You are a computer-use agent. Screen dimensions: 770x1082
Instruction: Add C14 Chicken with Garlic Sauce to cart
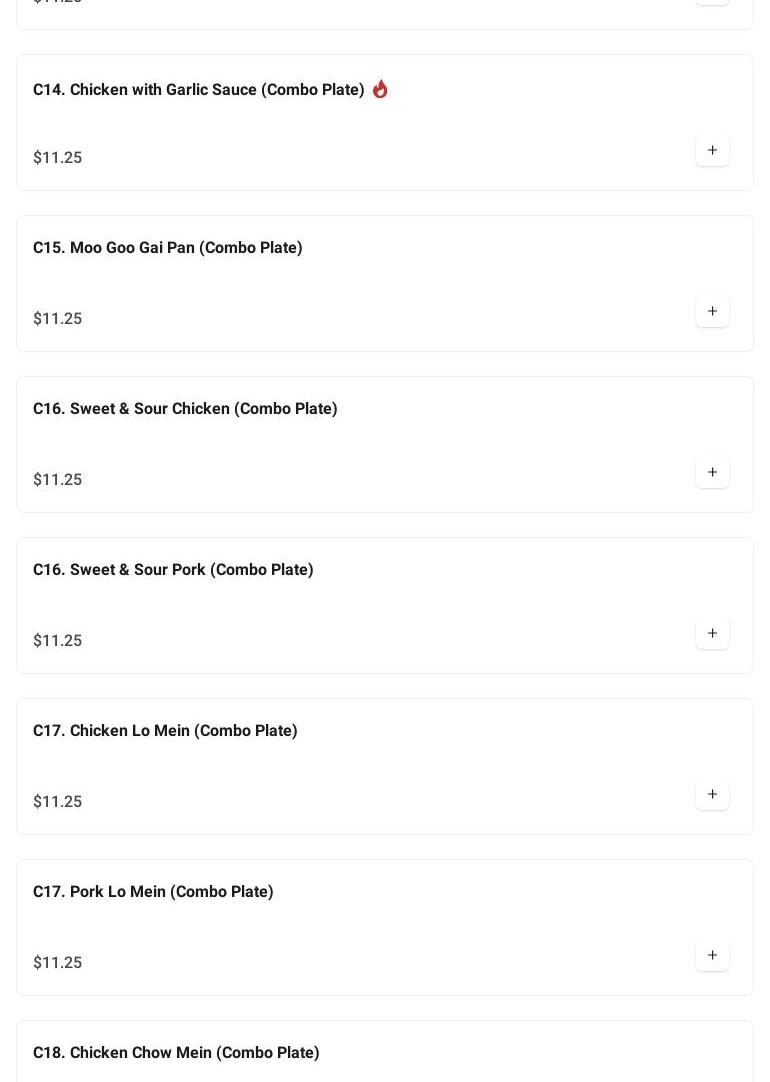coord(712,151)
